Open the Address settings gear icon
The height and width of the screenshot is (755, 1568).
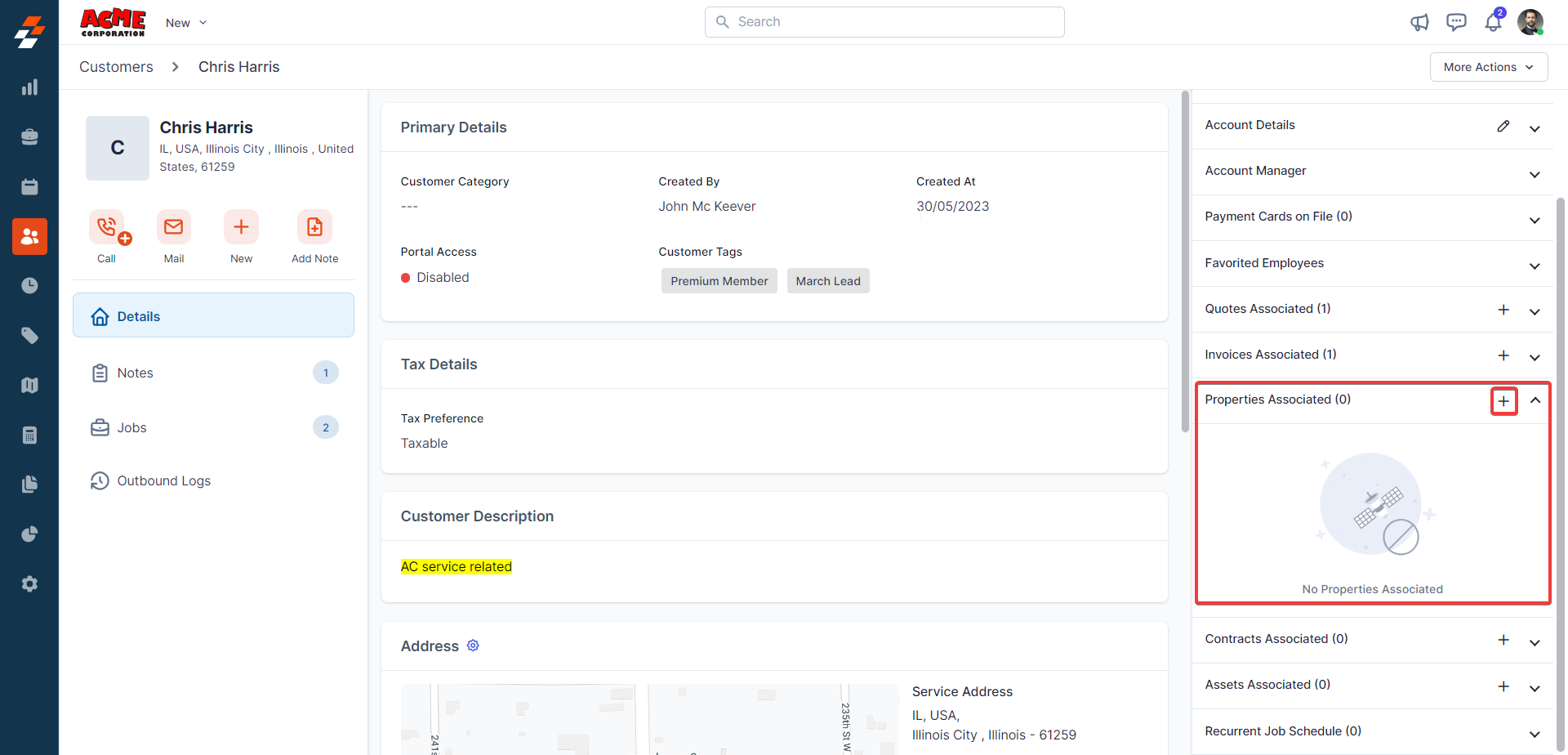click(473, 646)
